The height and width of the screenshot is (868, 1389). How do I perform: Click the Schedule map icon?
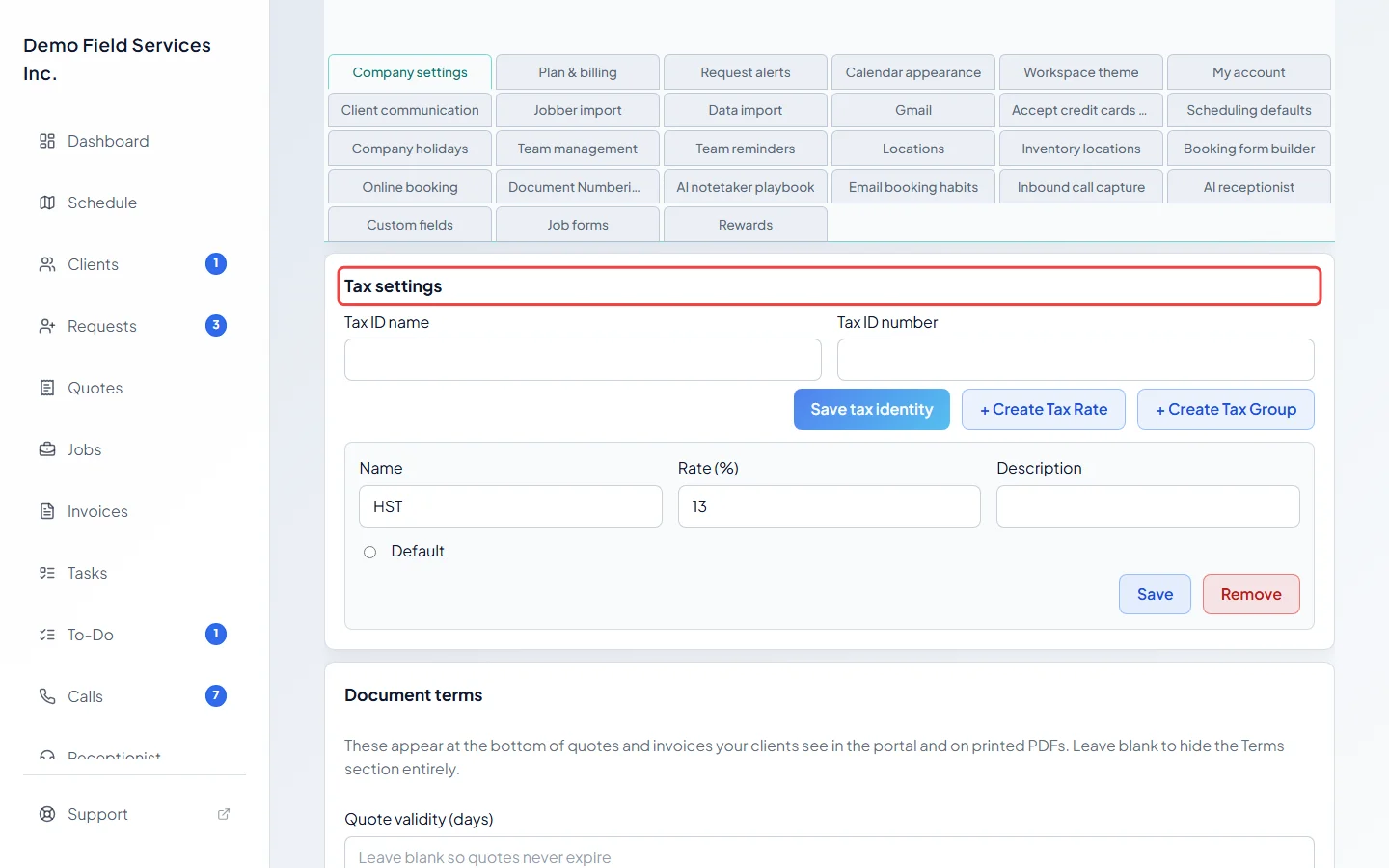[47, 203]
